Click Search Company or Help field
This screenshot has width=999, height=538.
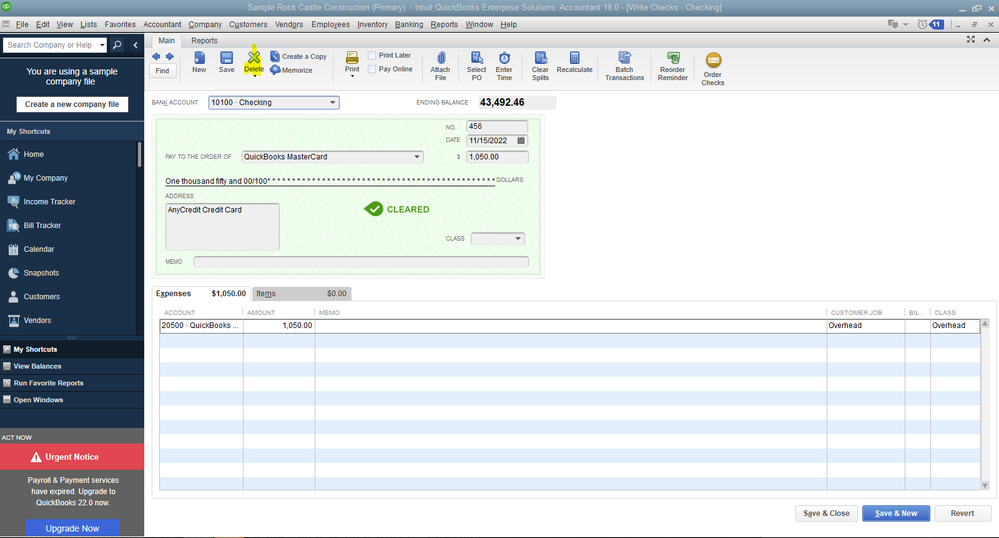tap(50, 45)
